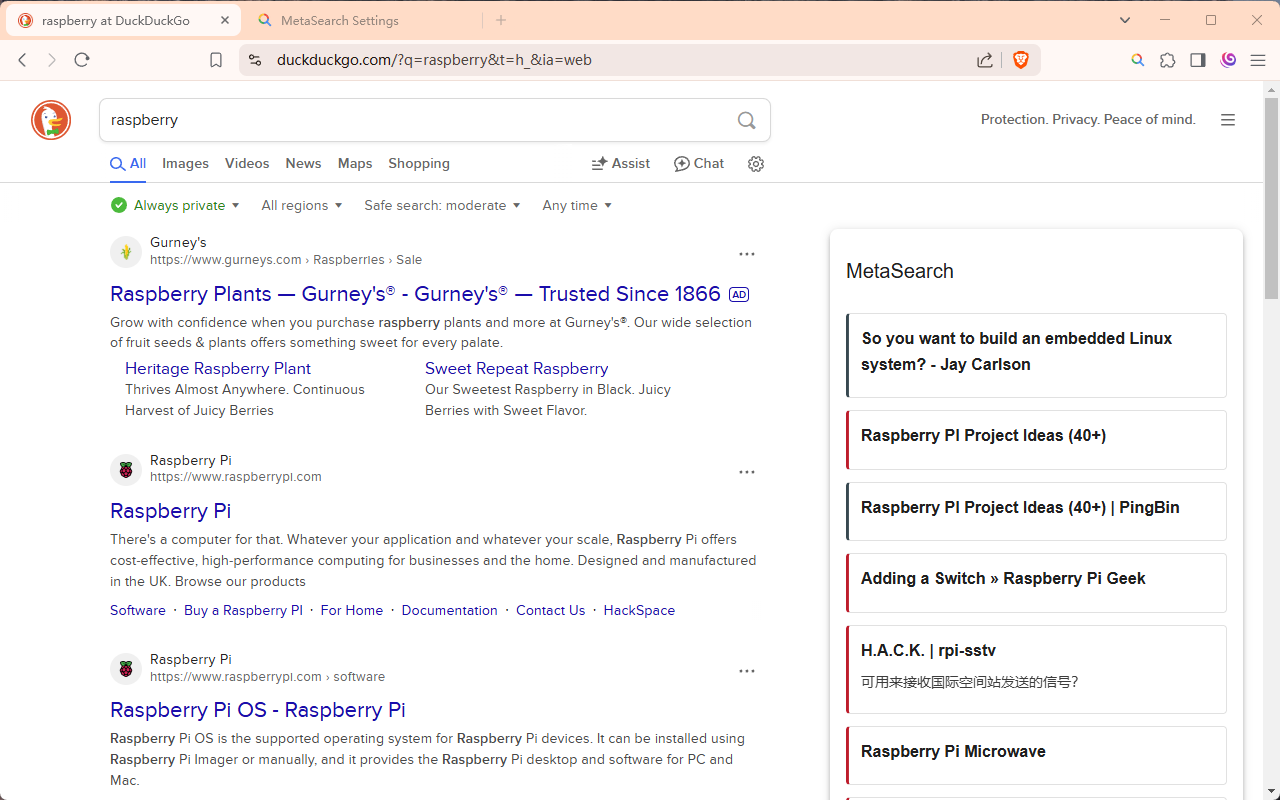Bookmark the page using the star icon

click(215, 59)
